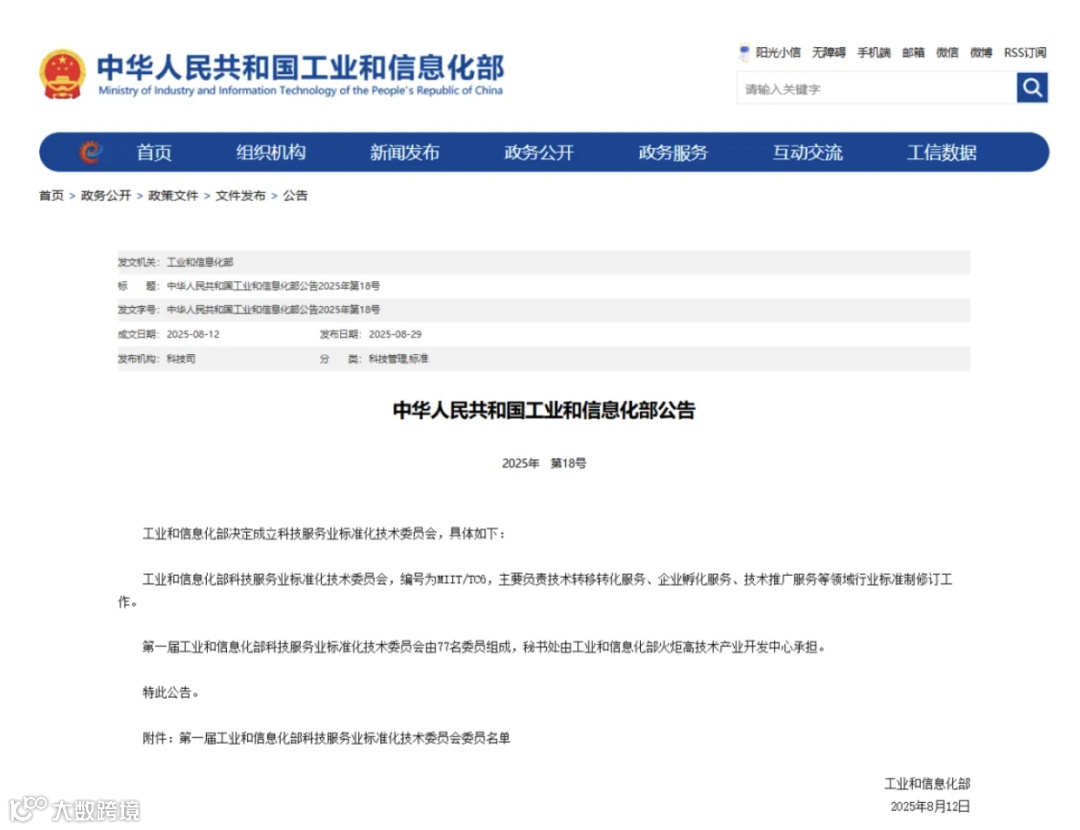Screen dimensions: 1080x830
Task: Click the heading 中华人民共和国工业和信息化部公告
Action: pyautogui.click(x=544, y=411)
